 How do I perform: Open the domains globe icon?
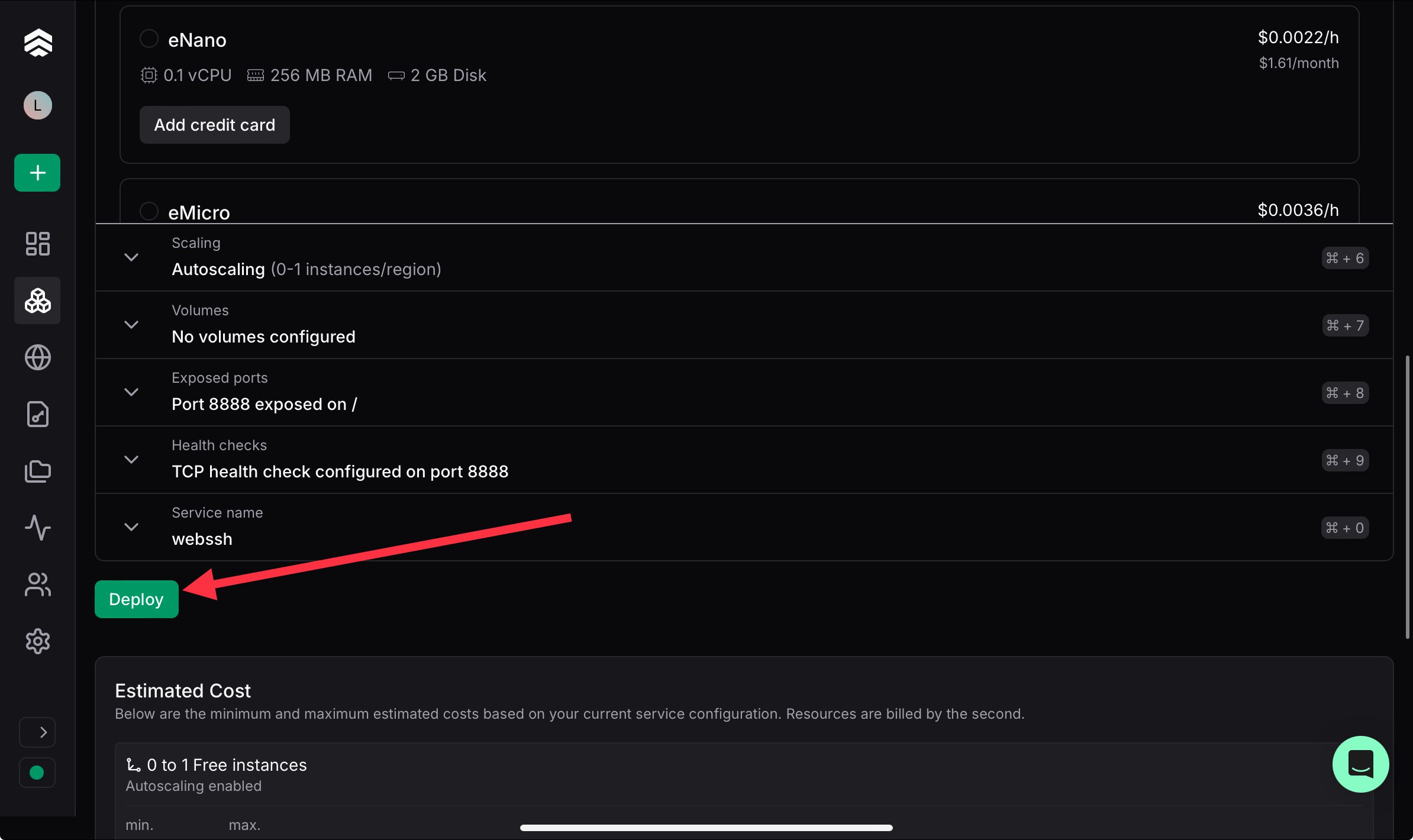[x=38, y=357]
